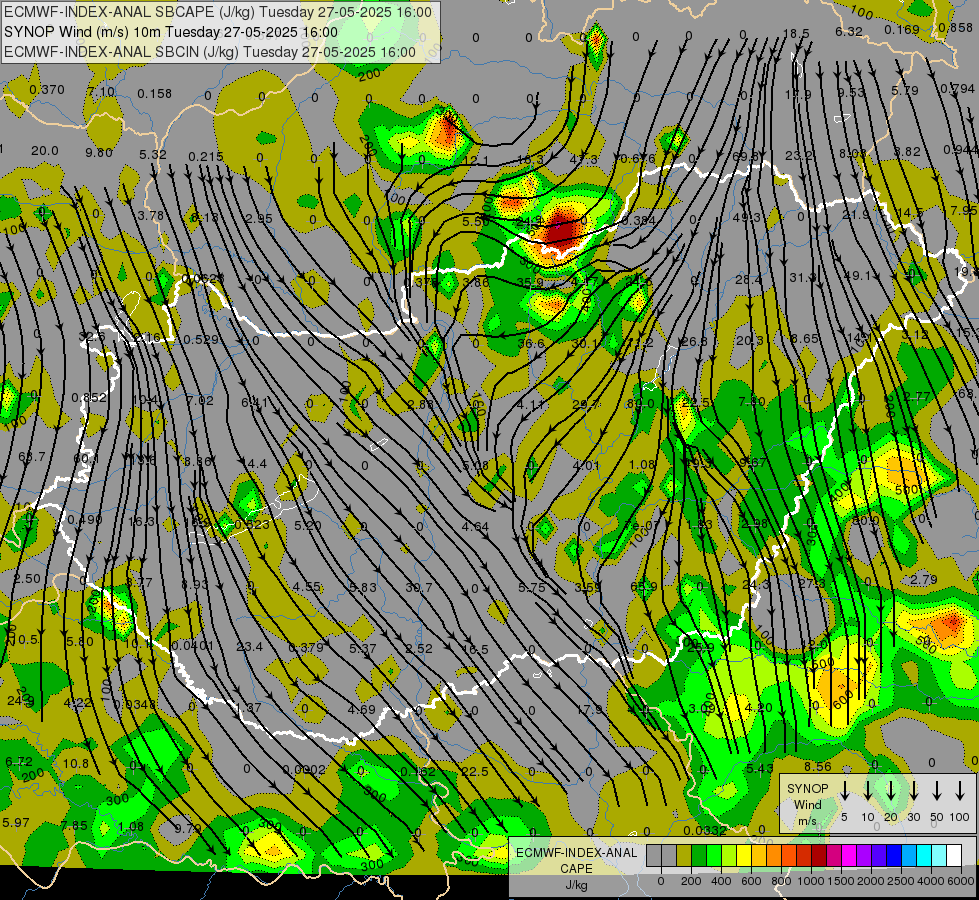Click the map value '69.8'
Image resolution: width=979 pixels, height=900 pixels.
[745, 156]
